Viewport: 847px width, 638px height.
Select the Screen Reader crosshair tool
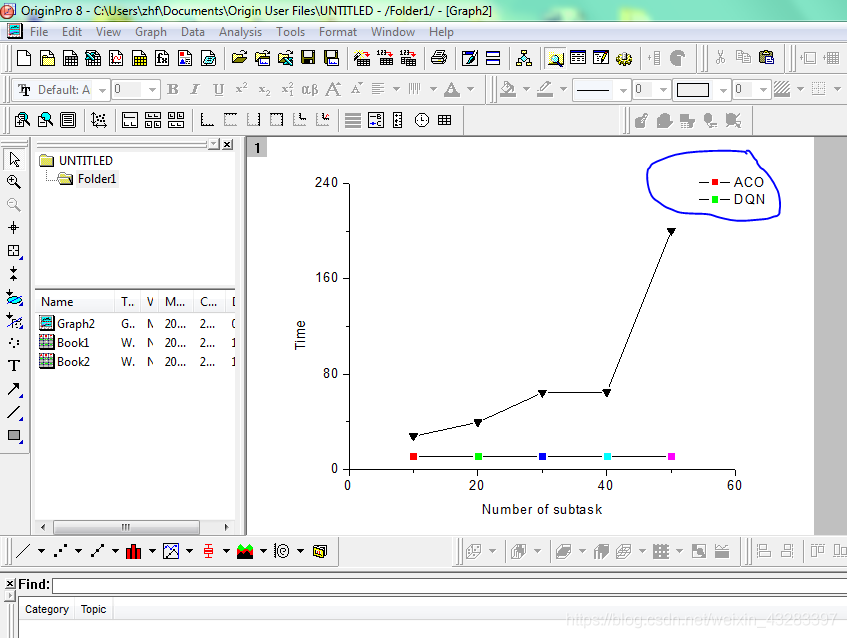14,227
